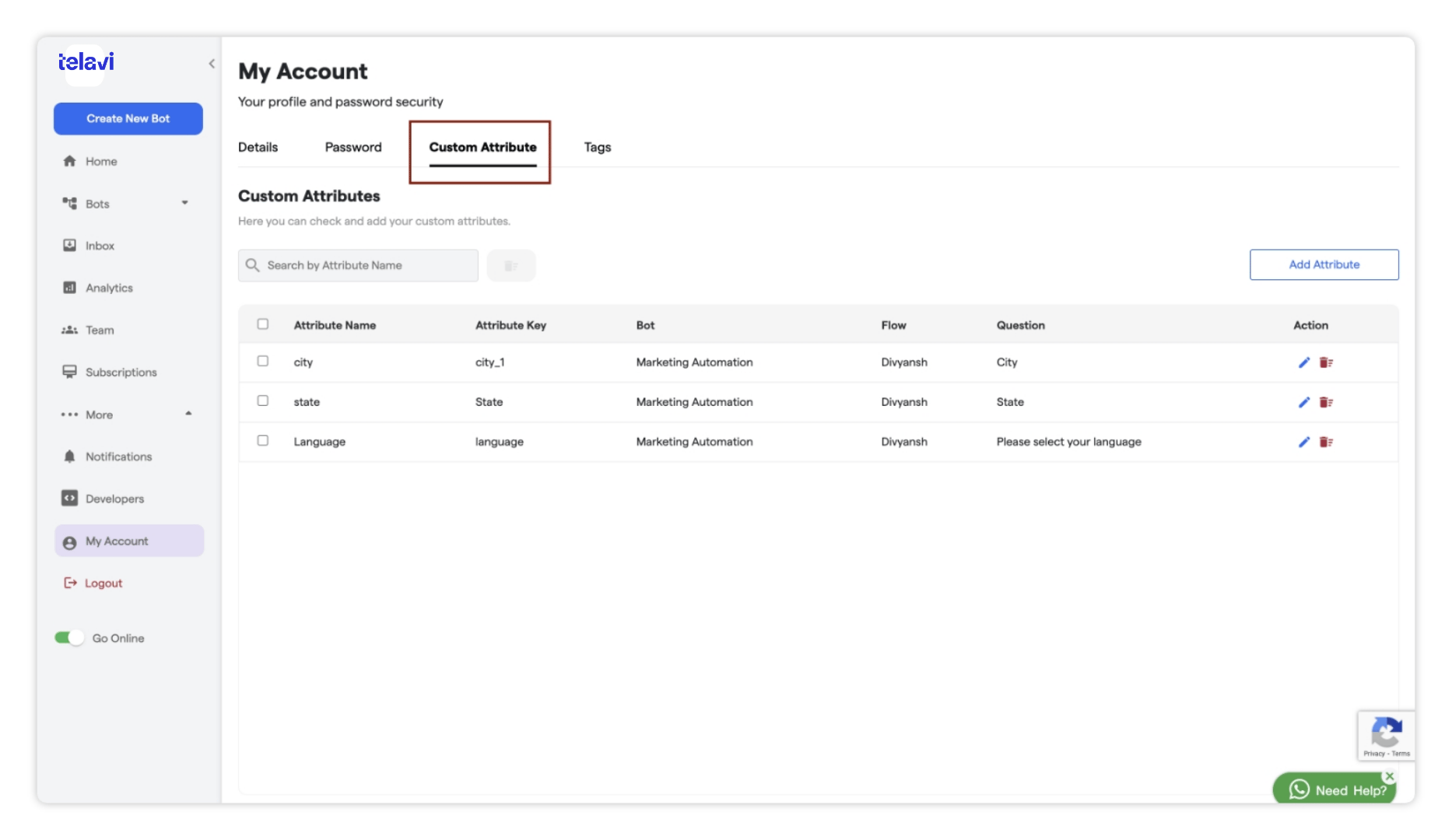Click the My Account avatar icon
The height and width of the screenshot is (840, 1452).
click(69, 542)
